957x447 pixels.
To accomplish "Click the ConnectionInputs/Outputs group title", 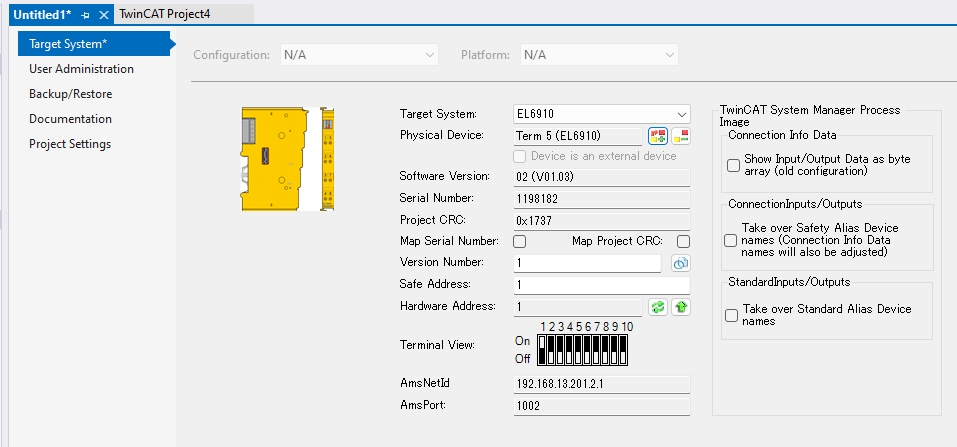I will [x=795, y=204].
